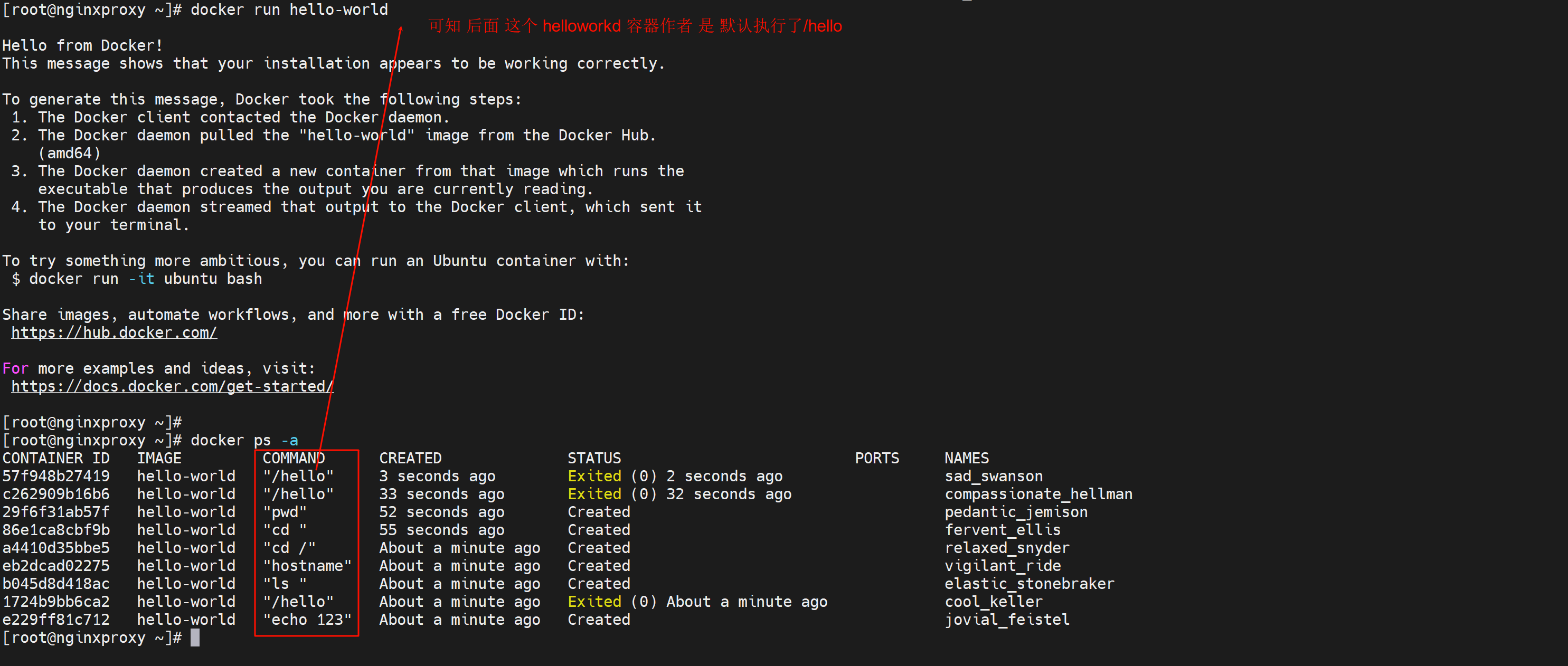Image resolution: width=1568 pixels, height=666 pixels.
Task: Click the container name elastic_stonebraker
Action: click(1029, 584)
